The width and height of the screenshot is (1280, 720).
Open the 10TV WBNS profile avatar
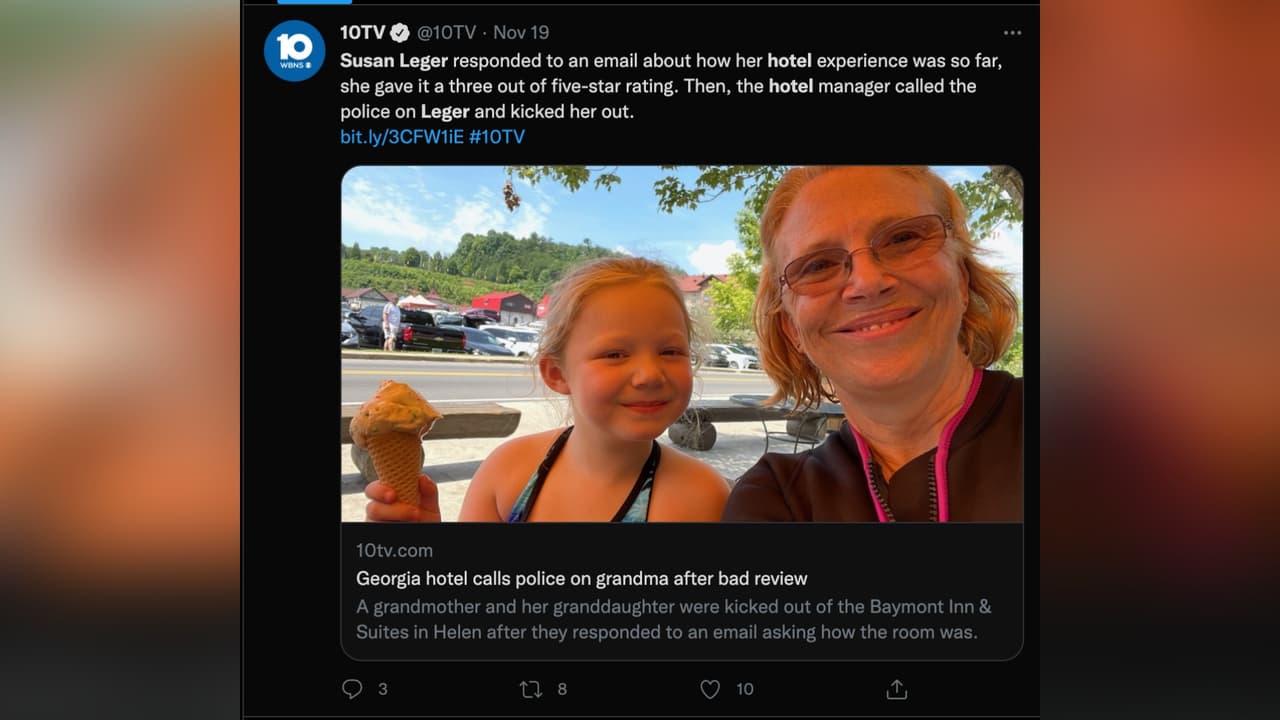(294, 51)
